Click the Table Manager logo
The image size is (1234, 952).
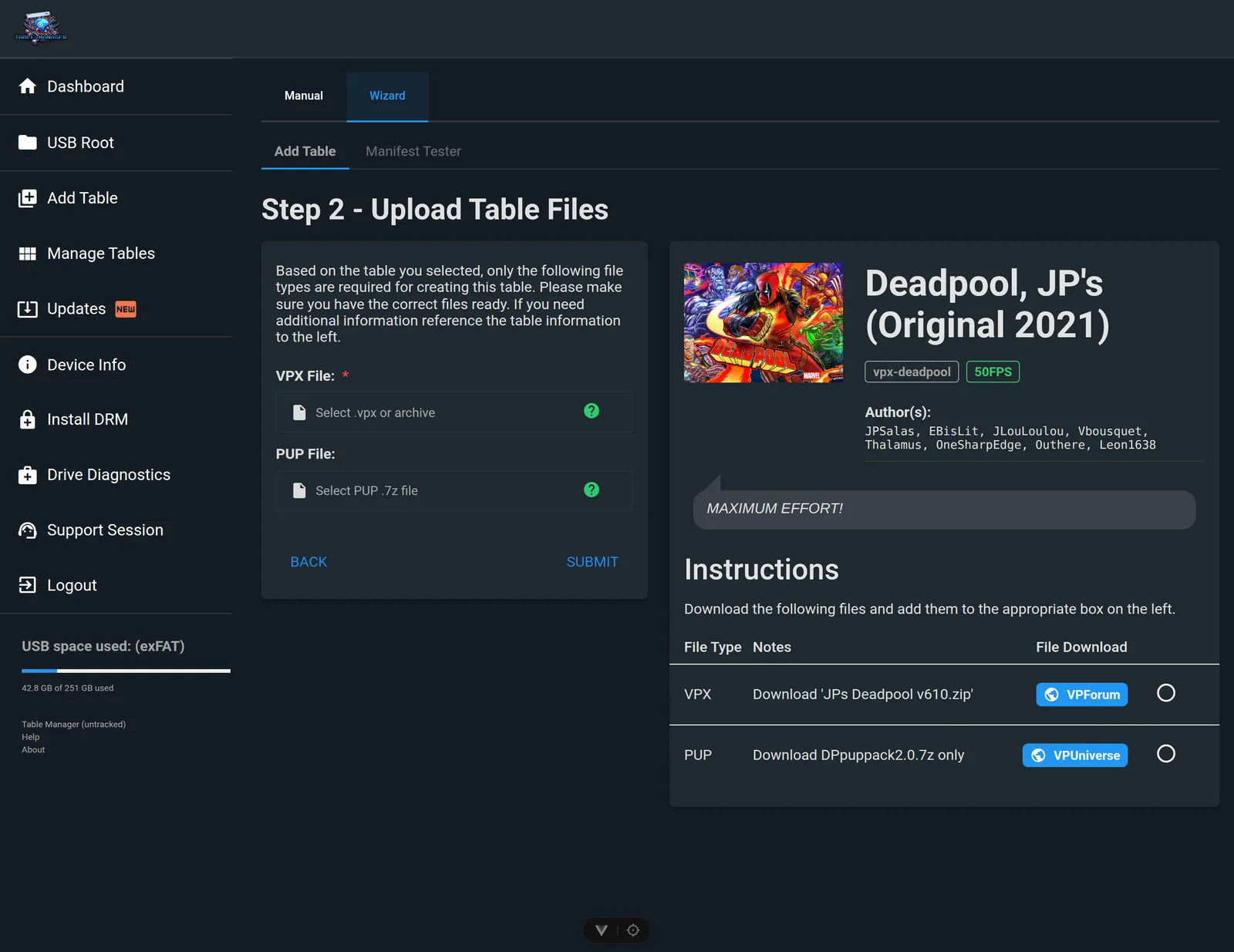click(x=41, y=28)
